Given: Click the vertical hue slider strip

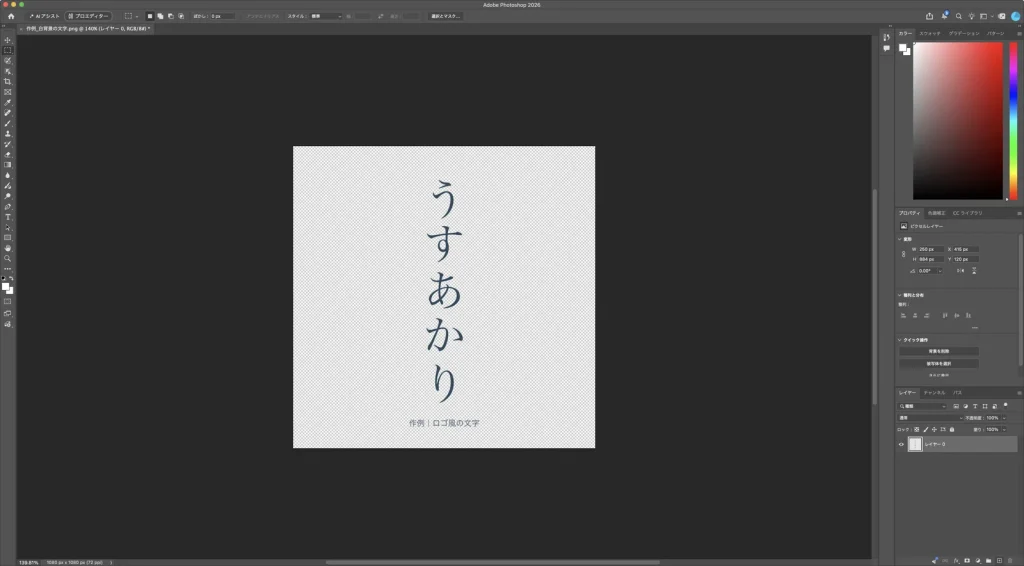Looking at the screenshot, I should [1014, 121].
